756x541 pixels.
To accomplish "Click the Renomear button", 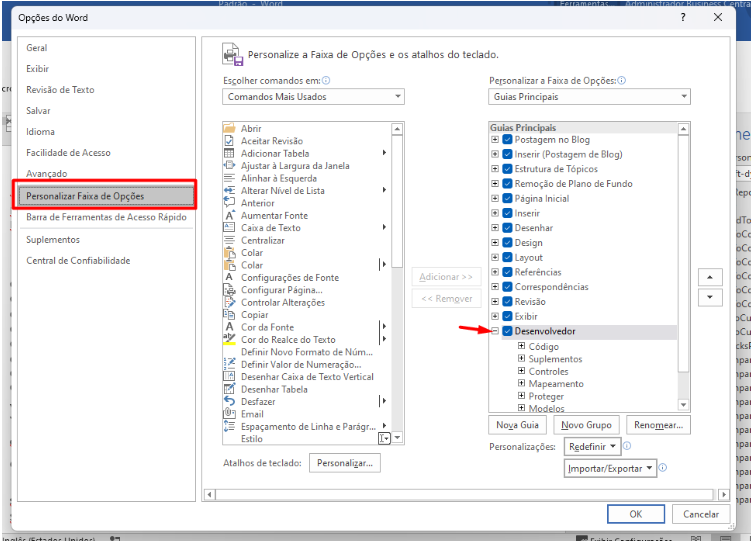I will pos(658,425).
